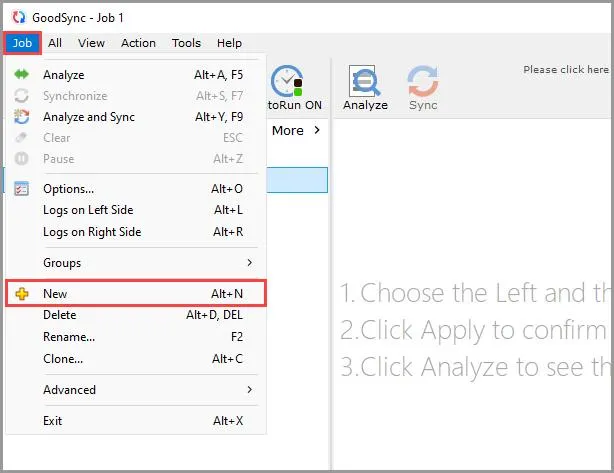The height and width of the screenshot is (473, 614).
Task: Click the AutoRun clock icon
Action: (x=287, y=81)
